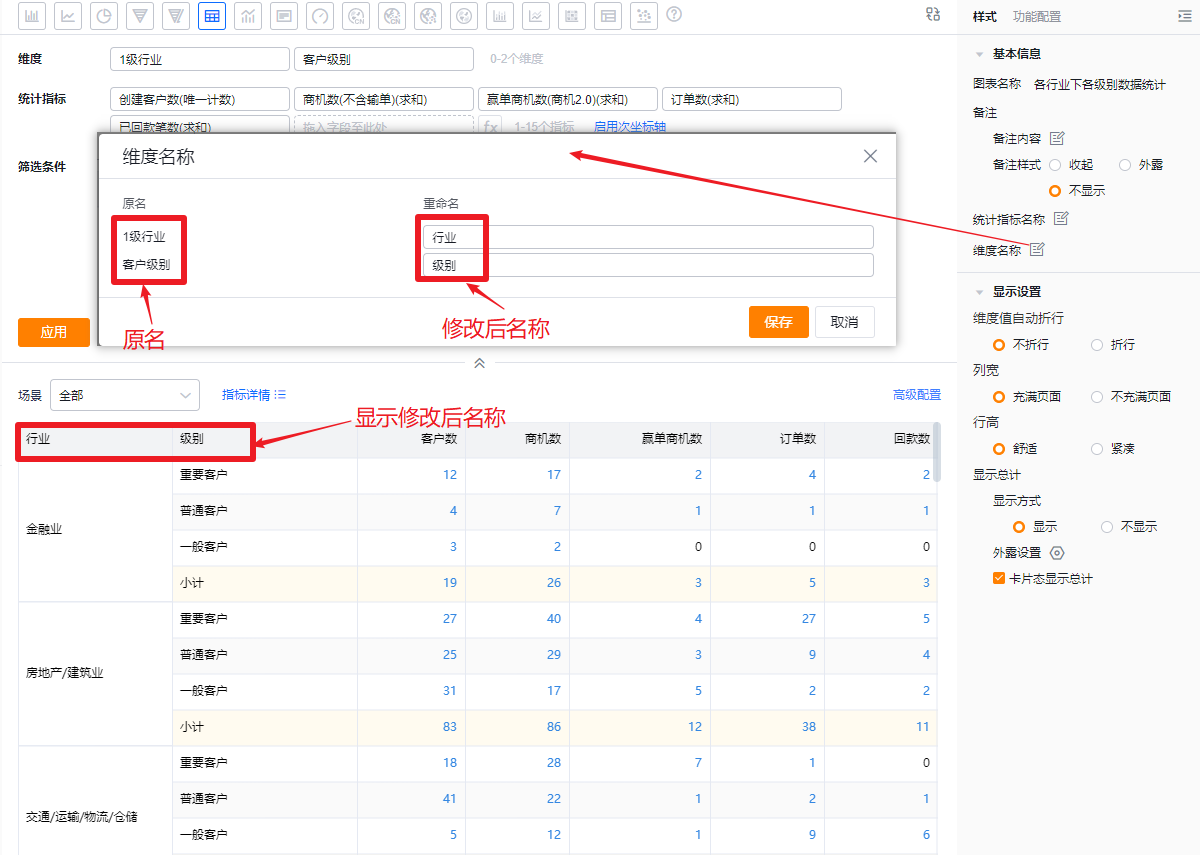This screenshot has height=855, width=1200.
Task: Open the 备注内容 edit icon
Action: (1057, 138)
